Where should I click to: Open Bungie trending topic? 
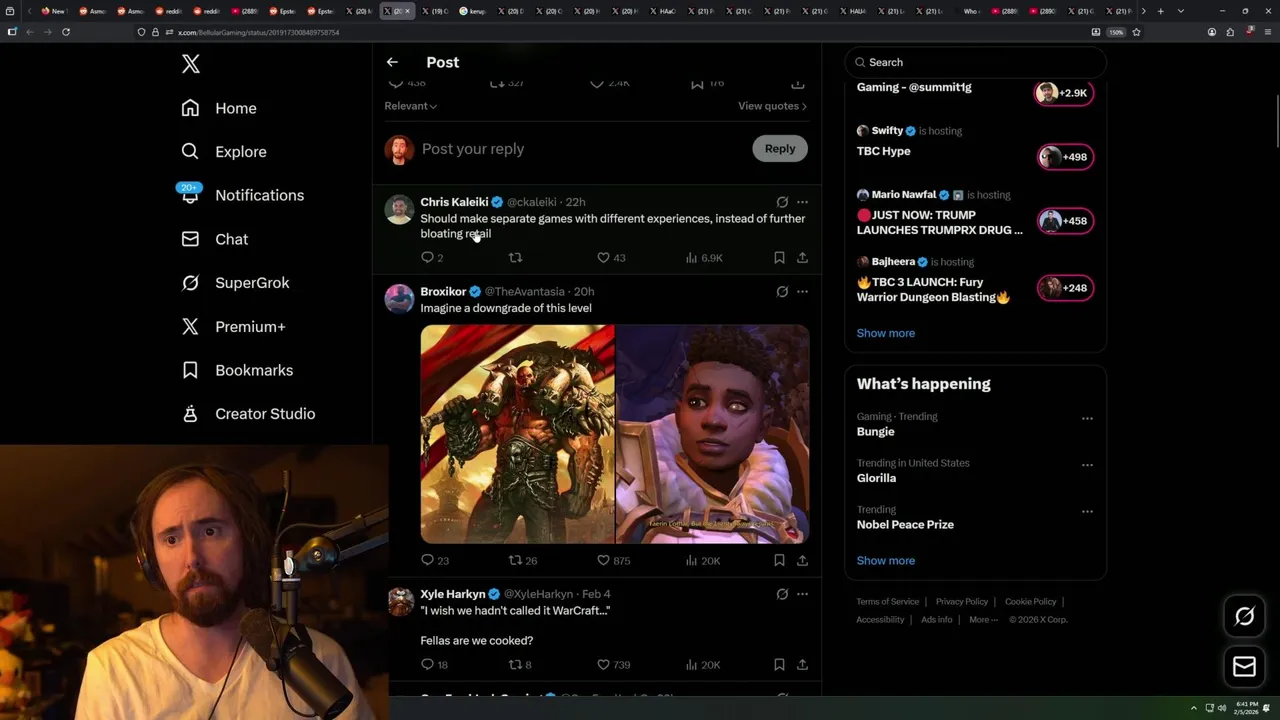[875, 432]
